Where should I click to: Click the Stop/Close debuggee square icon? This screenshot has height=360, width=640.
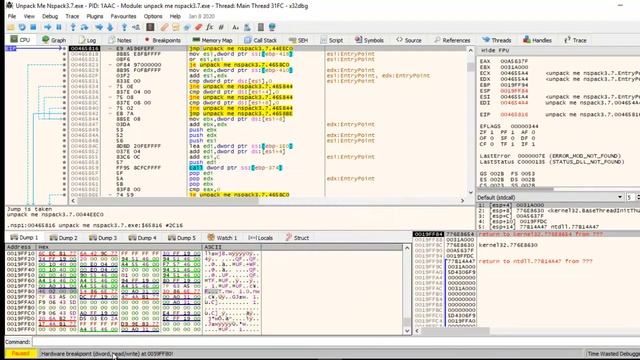33,27
